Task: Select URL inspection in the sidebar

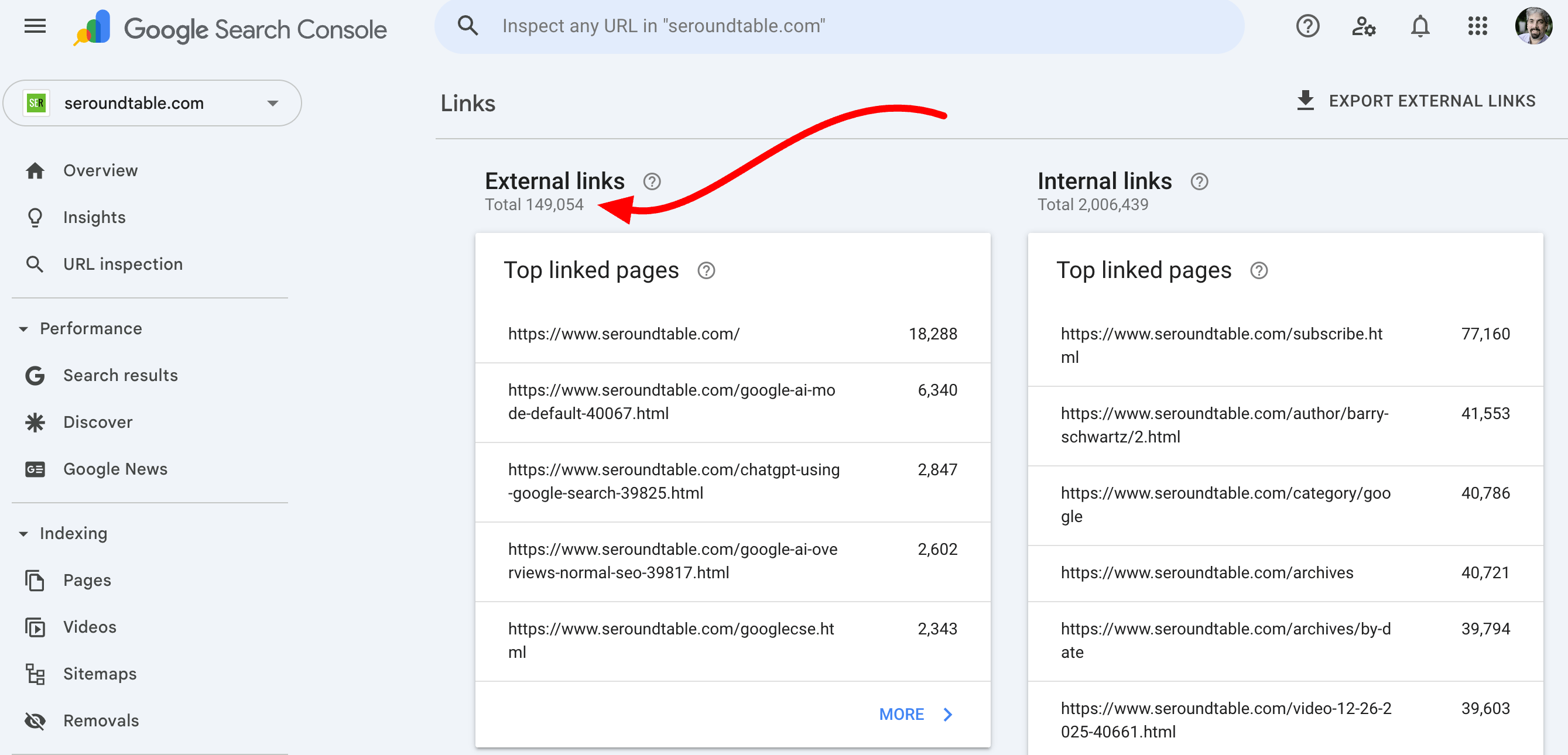Action: tap(122, 263)
